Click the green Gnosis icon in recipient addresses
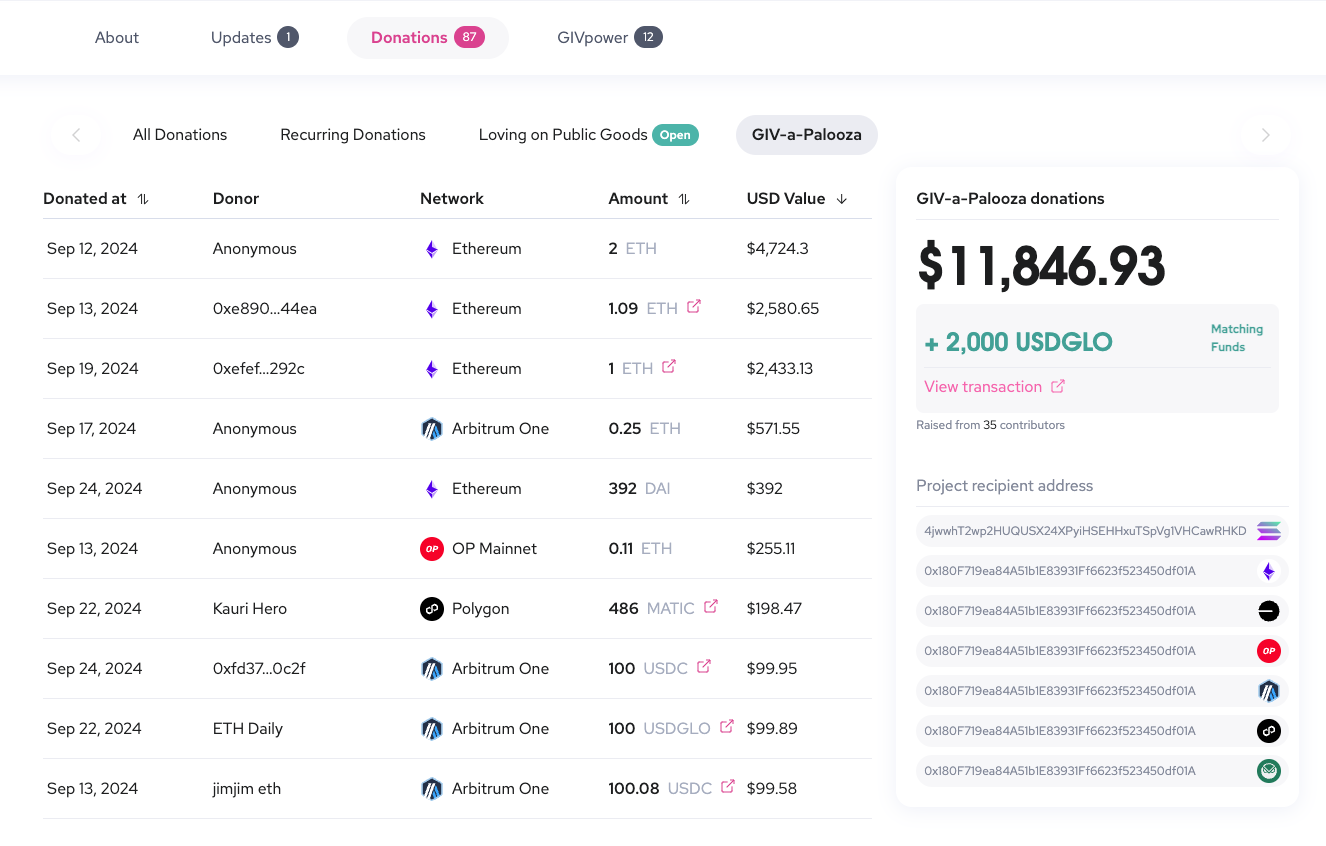Viewport: 1326px width, 846px height. (1269, 771)
